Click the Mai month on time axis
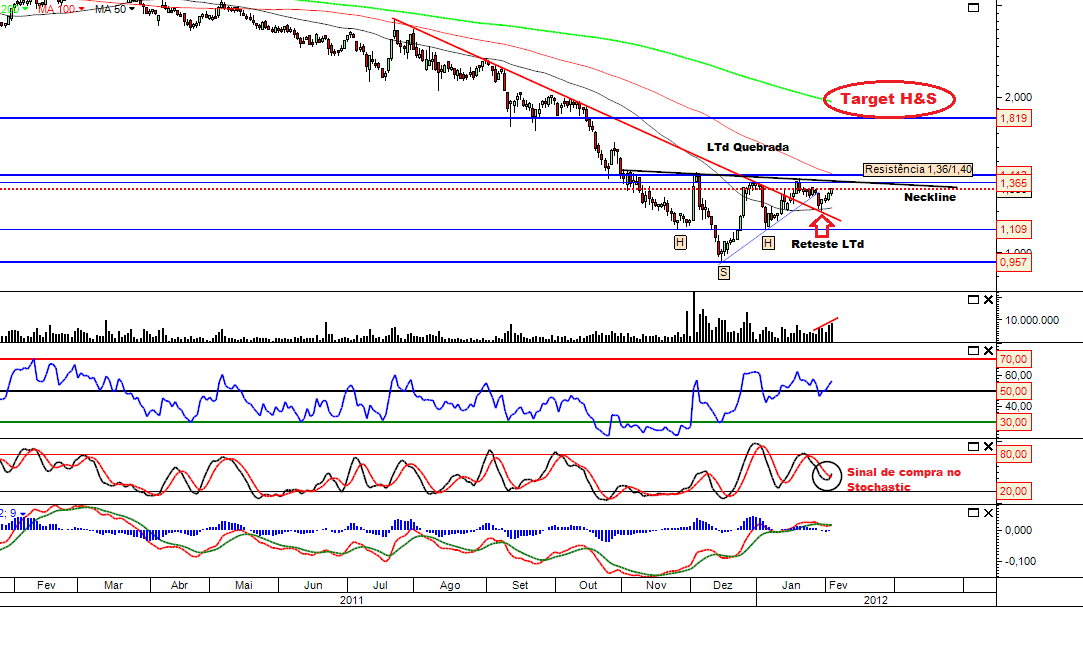Image resolution: width=1083 pixels, height=656 pixels. [x=244, y=585]
